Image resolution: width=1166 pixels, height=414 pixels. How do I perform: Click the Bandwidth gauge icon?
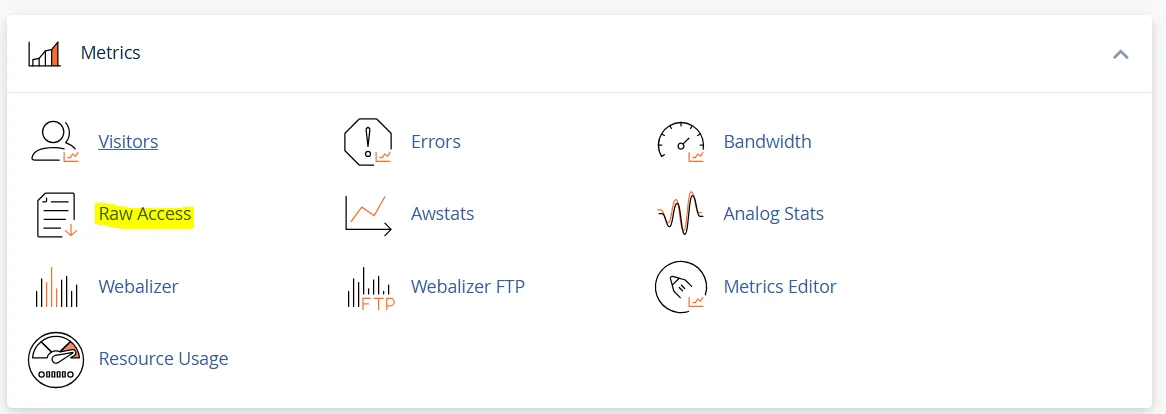[681, 142]
